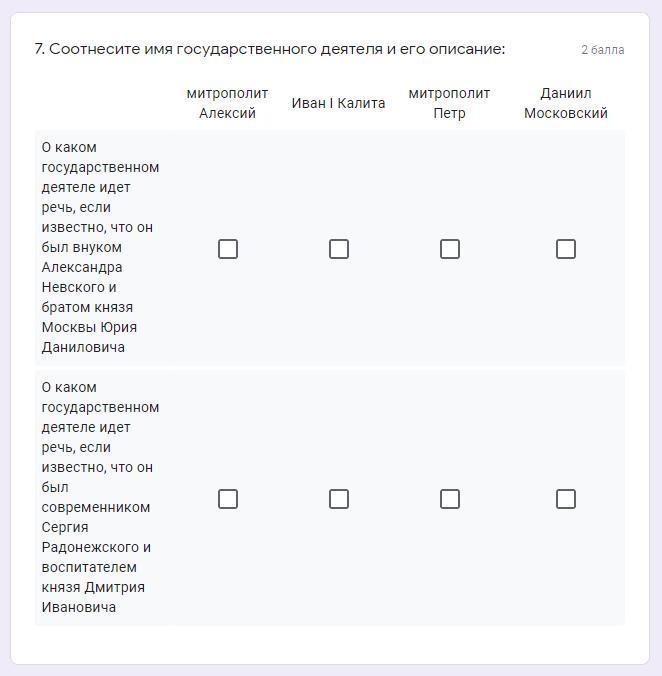Click the question 7 title text
662x676 pixels.
tap(270, 49)
